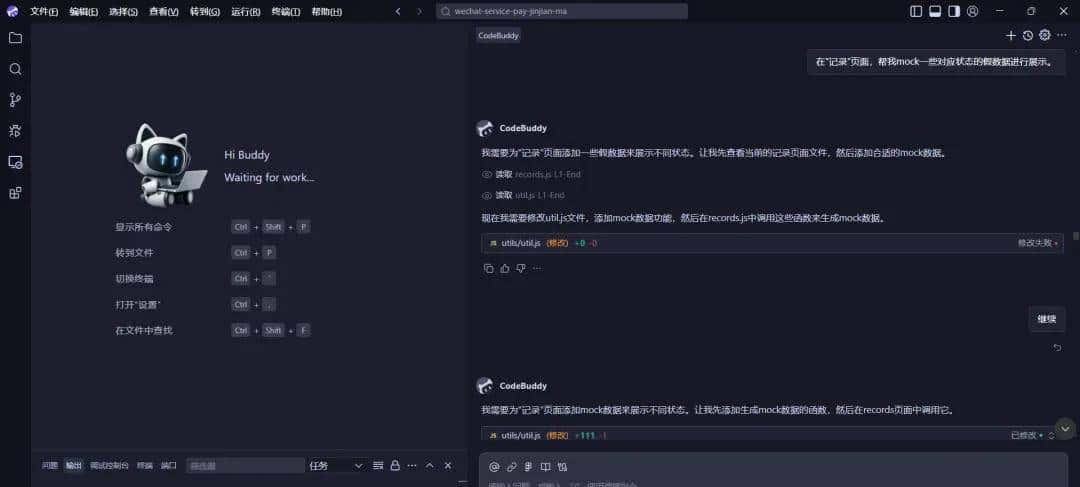Click the undo arrow under the 继续 message

[x=1057, y=347]
